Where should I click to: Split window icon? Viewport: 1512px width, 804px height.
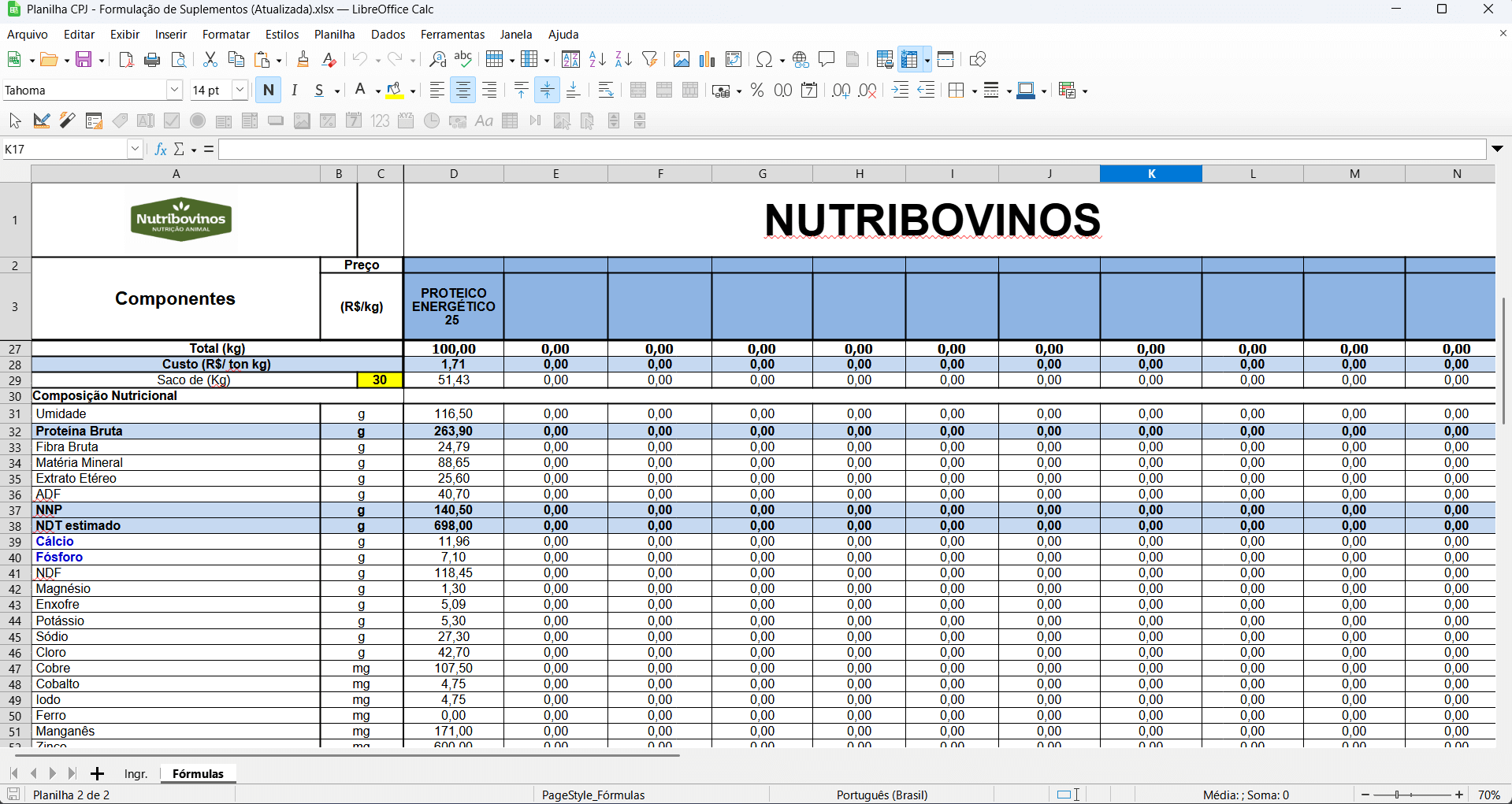(x=946, y=60)
